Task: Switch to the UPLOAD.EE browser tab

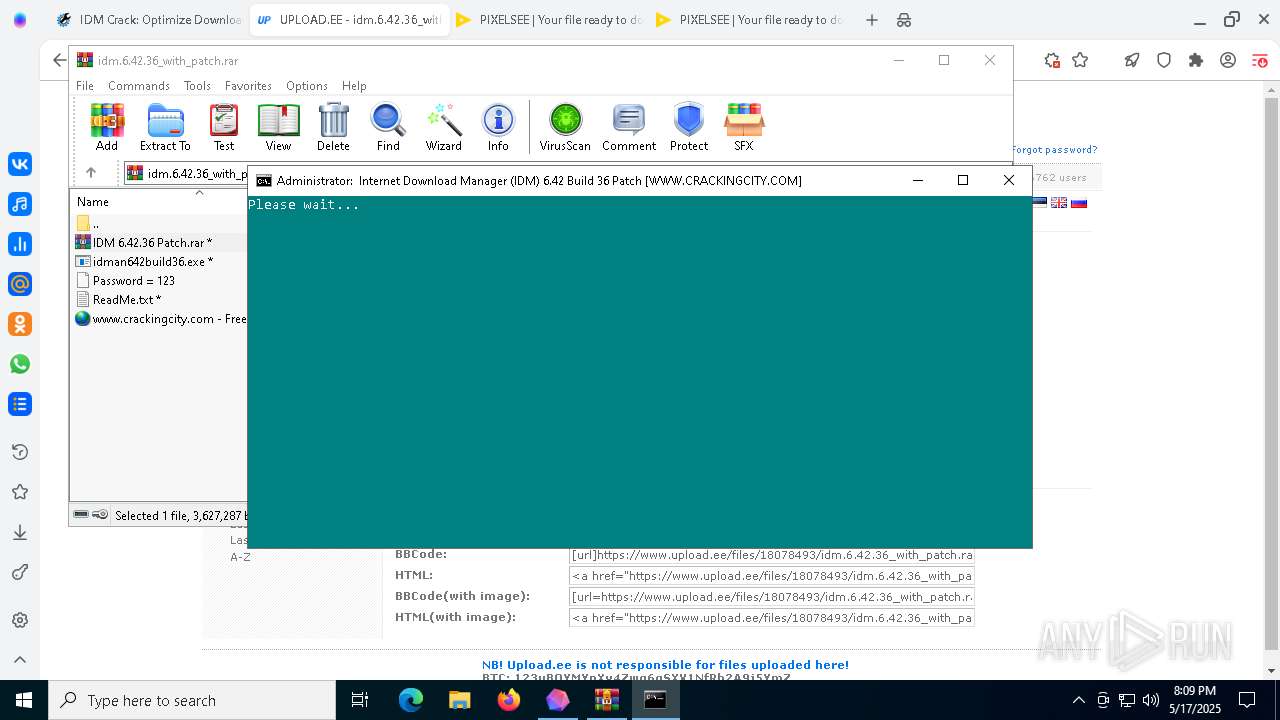Action: [x=349, y=20]
